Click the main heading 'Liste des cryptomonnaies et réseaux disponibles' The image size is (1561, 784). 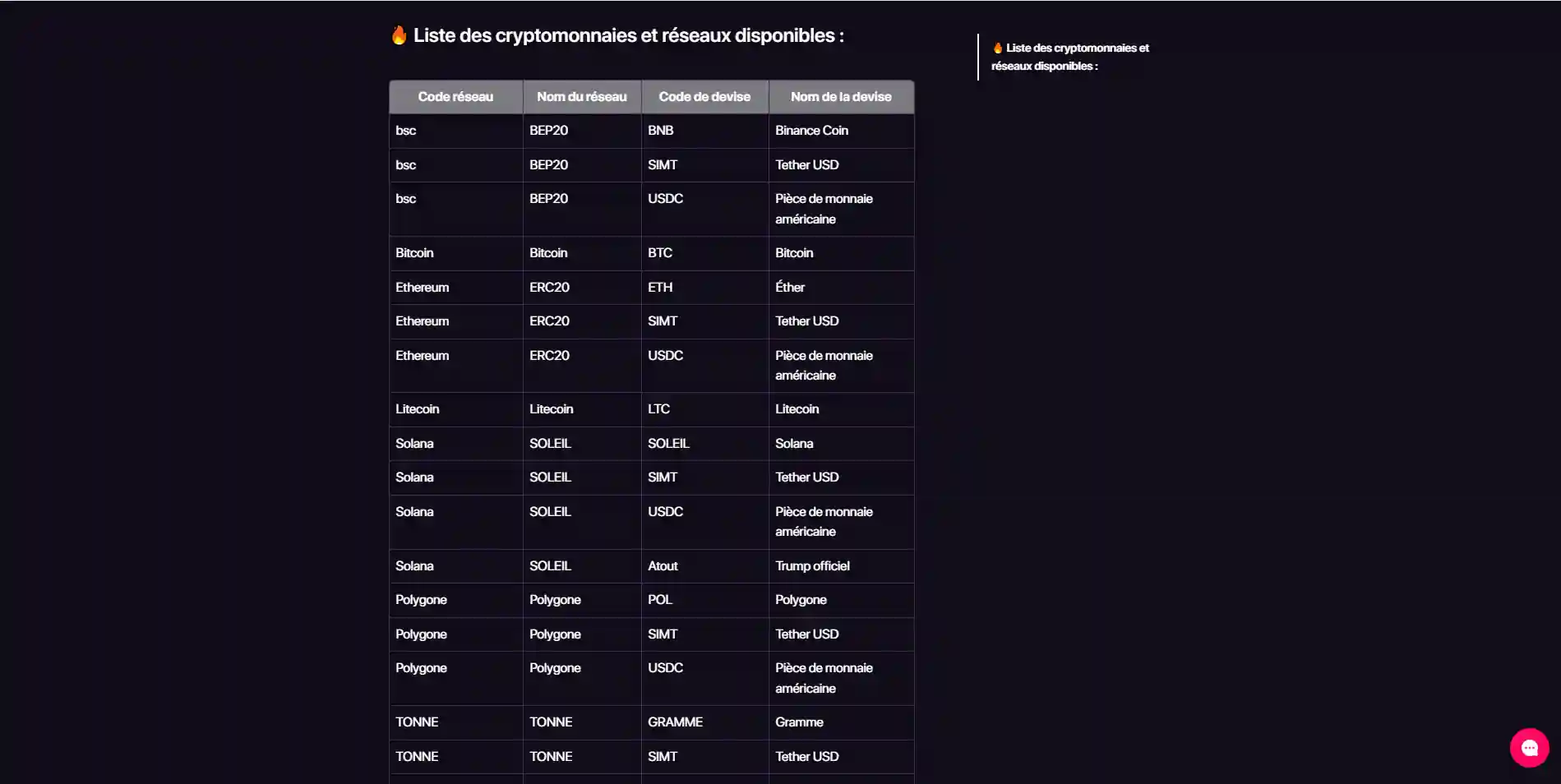[x=628, y=35]
